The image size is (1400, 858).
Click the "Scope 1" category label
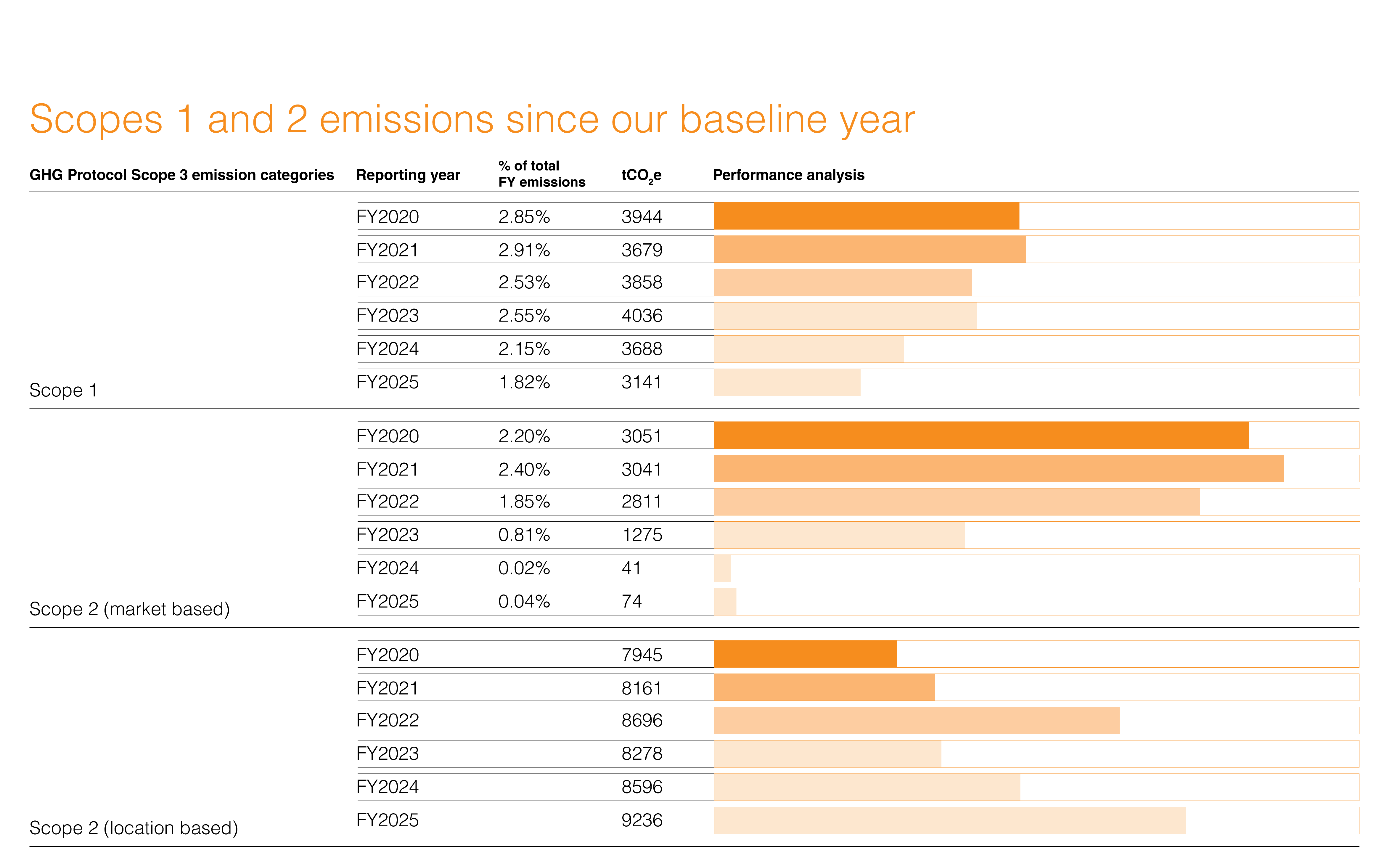(x=63, y=390)
